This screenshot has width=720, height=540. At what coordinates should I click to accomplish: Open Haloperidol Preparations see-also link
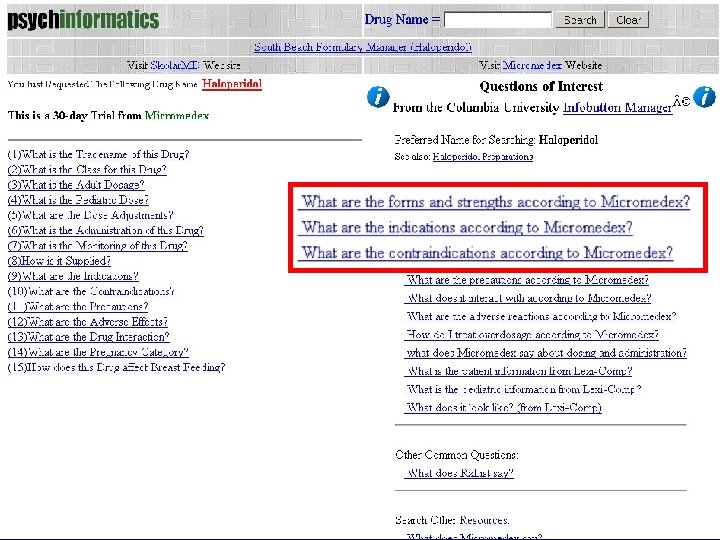click(x=483, y=157)
